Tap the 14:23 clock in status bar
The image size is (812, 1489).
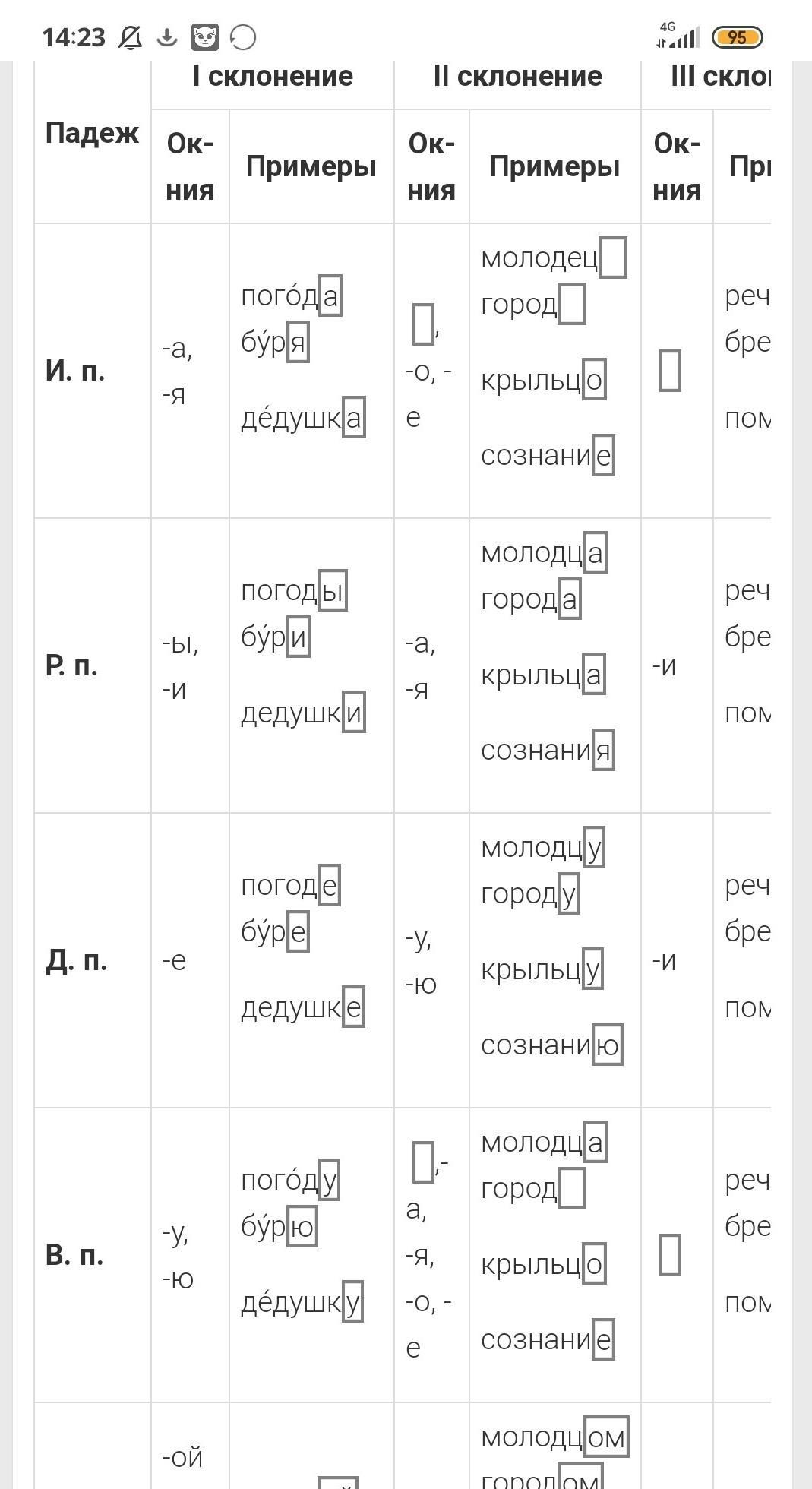tap(74, 37)
